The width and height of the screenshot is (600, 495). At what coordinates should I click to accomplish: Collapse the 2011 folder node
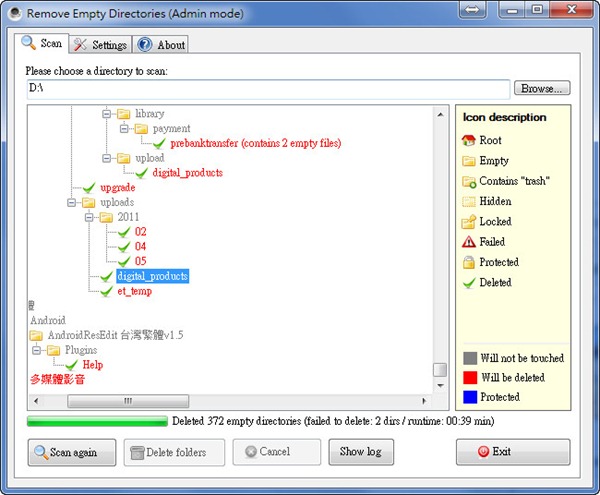[x=89, y=217]
